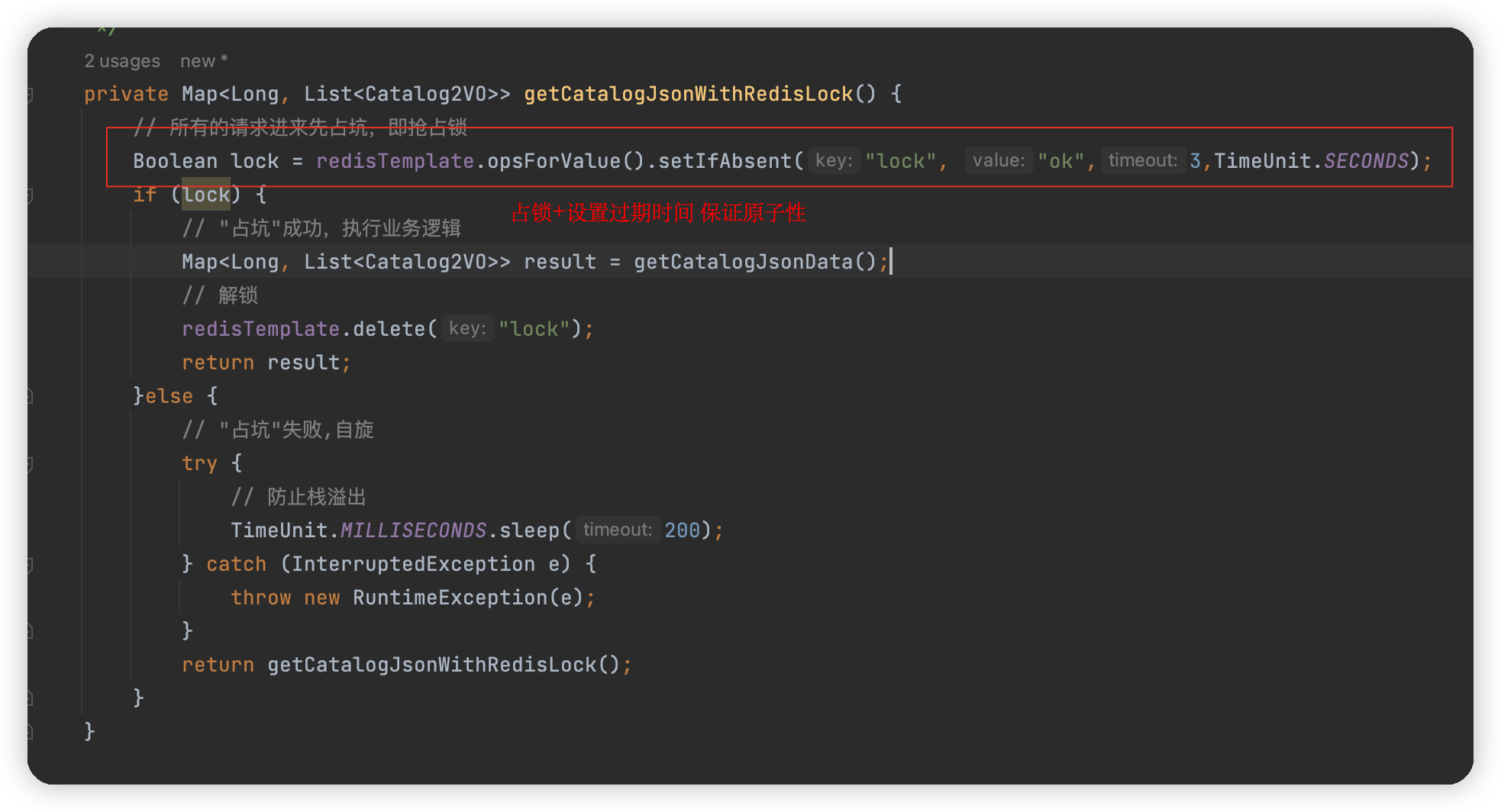
Task: Click 'InterruptedException' type
Action: pyautogui.click(x=413, y=564)
